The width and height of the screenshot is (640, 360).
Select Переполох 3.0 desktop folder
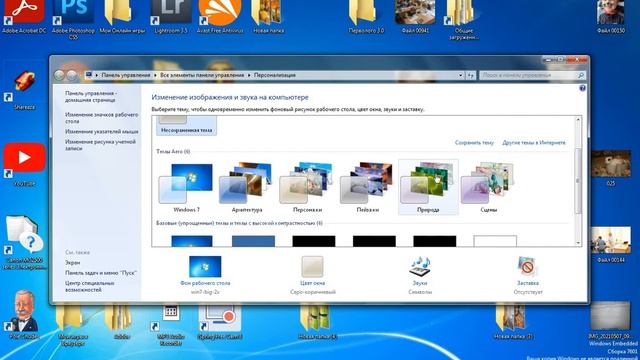pyautogui.click(x=366, y=17)
